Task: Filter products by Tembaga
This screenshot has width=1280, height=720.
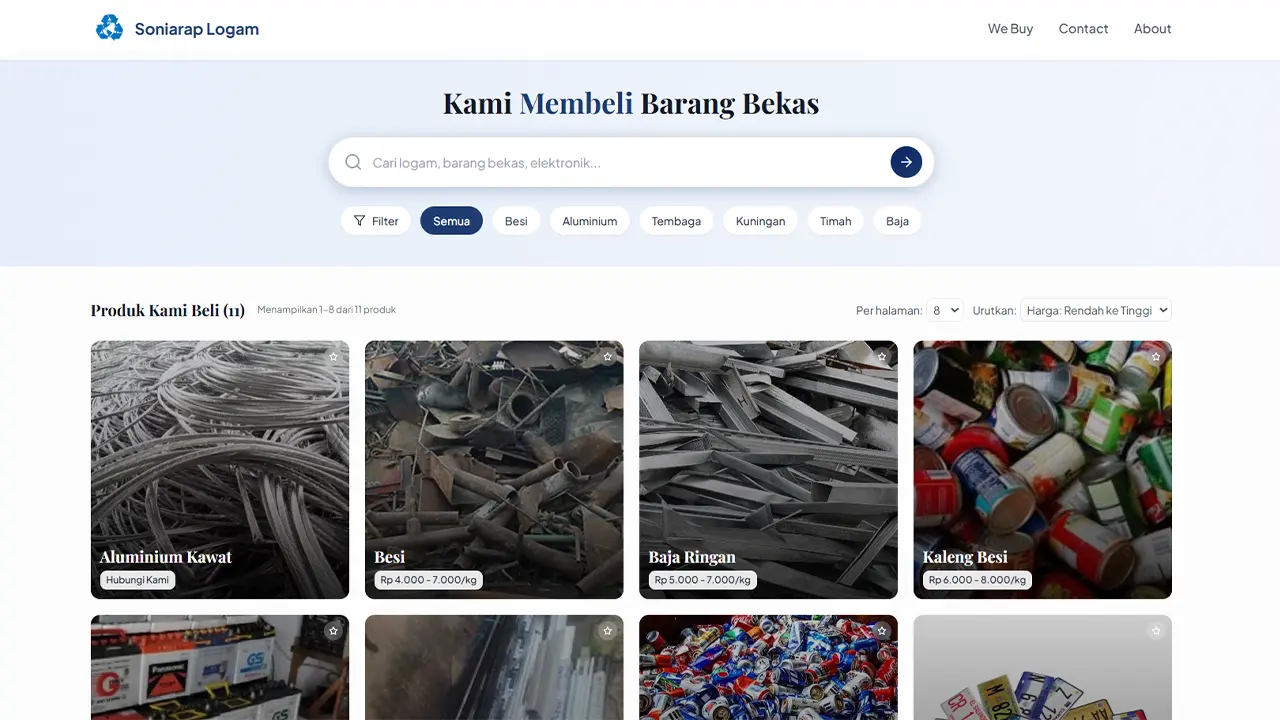Action: point(676,221)
